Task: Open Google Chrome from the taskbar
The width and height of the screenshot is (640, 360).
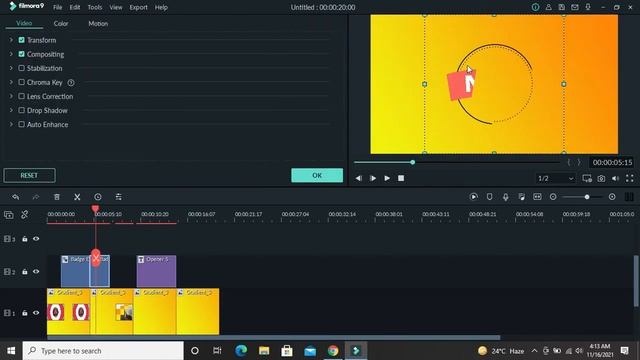Action: tap(333, 351)
